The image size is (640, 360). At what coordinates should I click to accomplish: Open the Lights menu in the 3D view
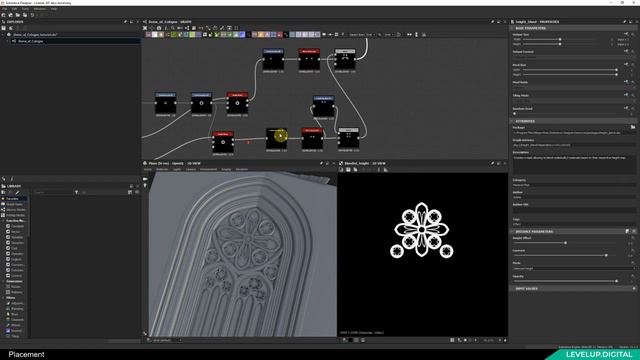(x=177, y=169)
